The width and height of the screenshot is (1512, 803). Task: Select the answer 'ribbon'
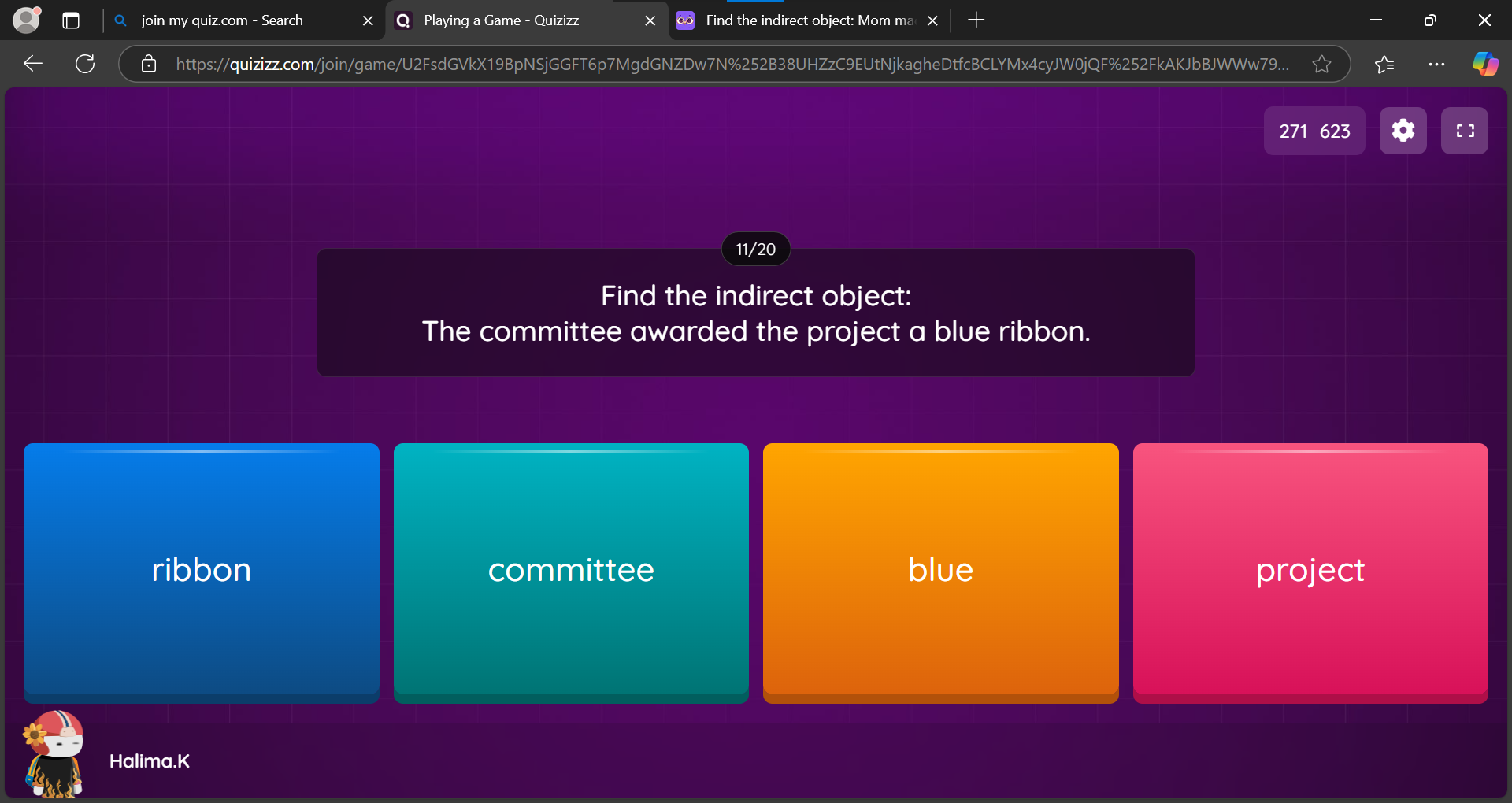pyautogui.click(x=201, y=571)
